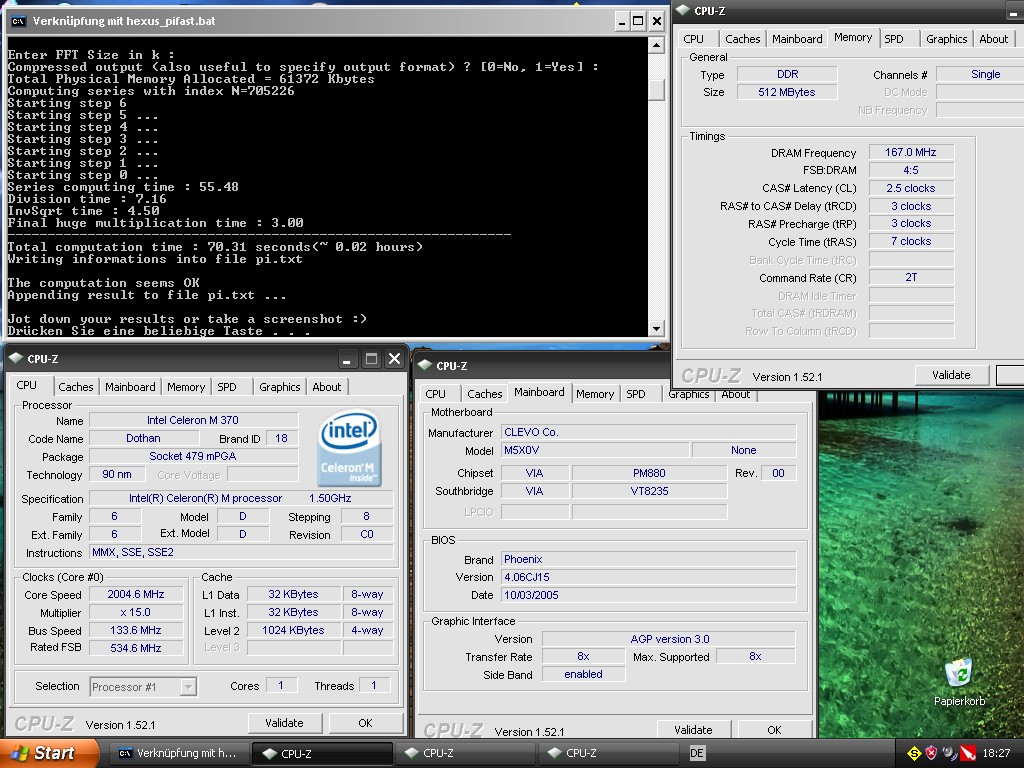Viewport: 1024px width, 768px height.
Task: Open Mainboard tab in CPU window
Action: tap(130, 387)
